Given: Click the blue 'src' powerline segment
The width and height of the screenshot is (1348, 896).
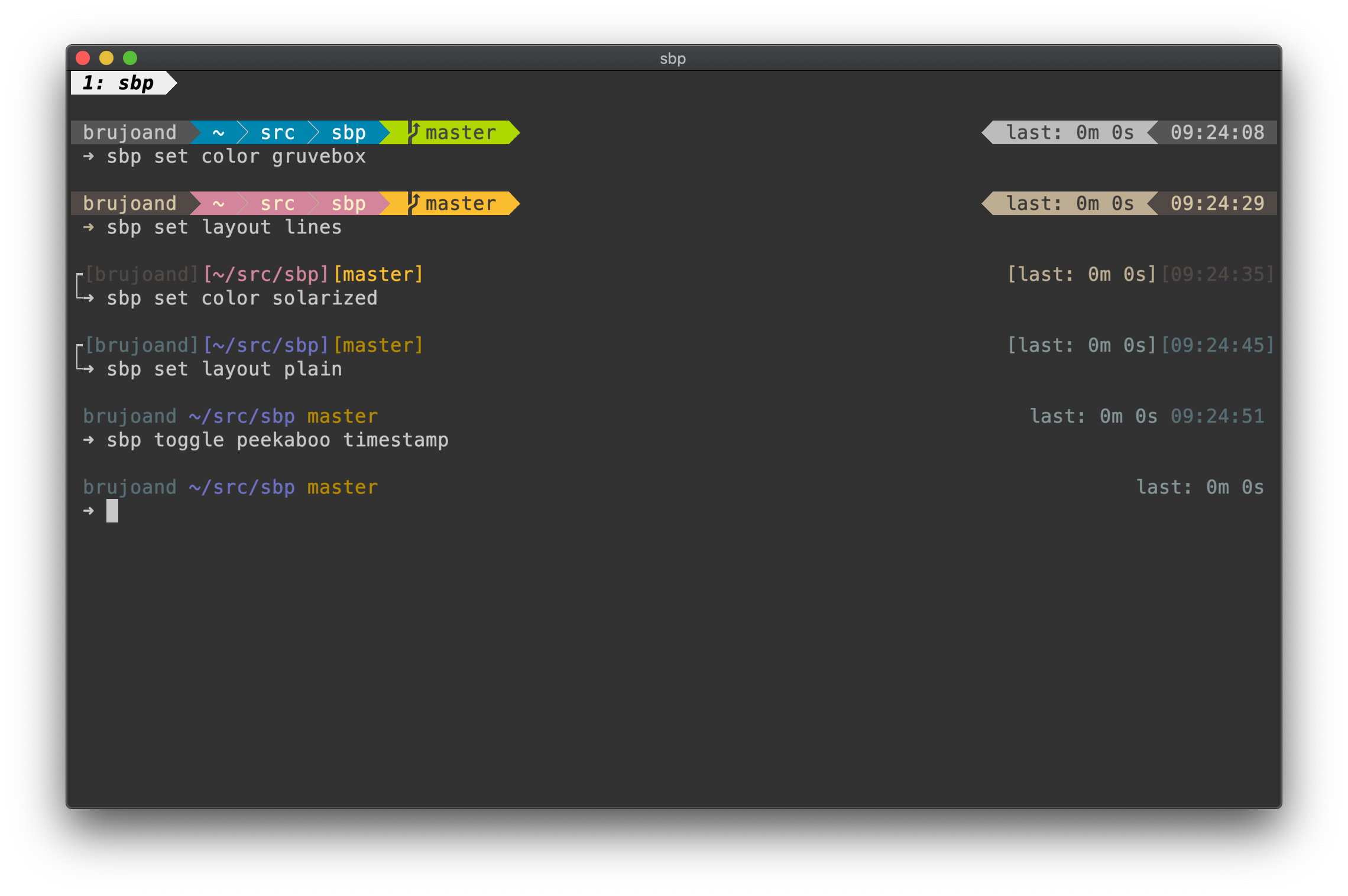Looking at the screenshot, I should [x=277, y=132].
